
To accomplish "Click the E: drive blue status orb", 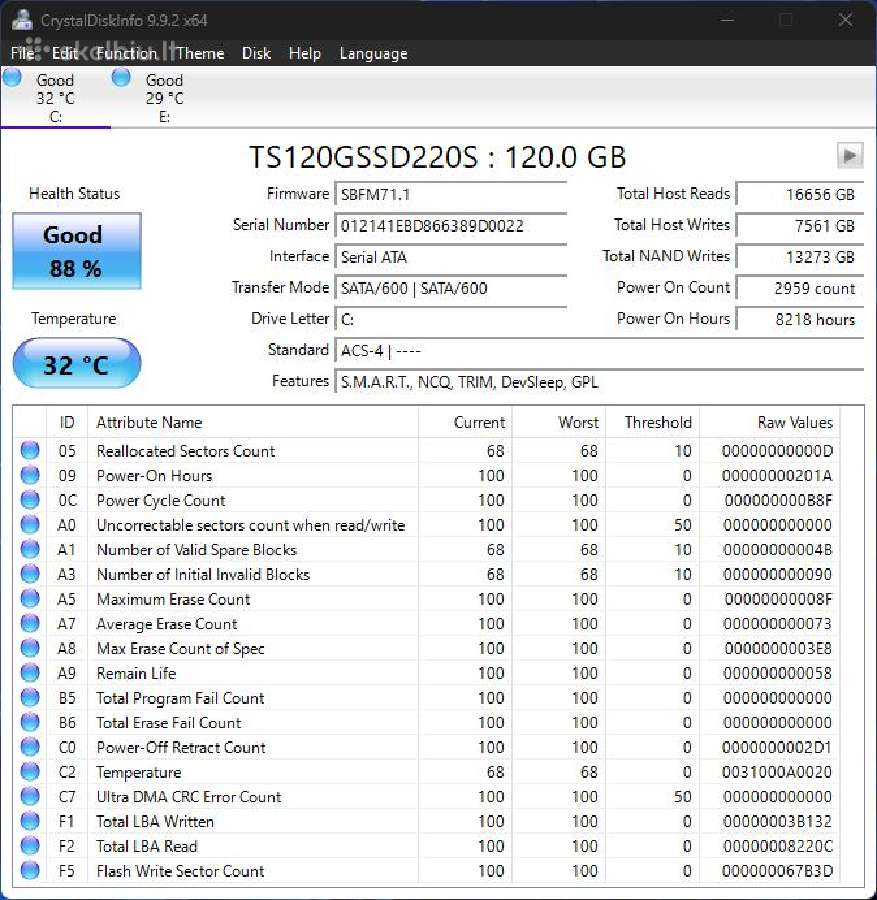I will point(121,77).
